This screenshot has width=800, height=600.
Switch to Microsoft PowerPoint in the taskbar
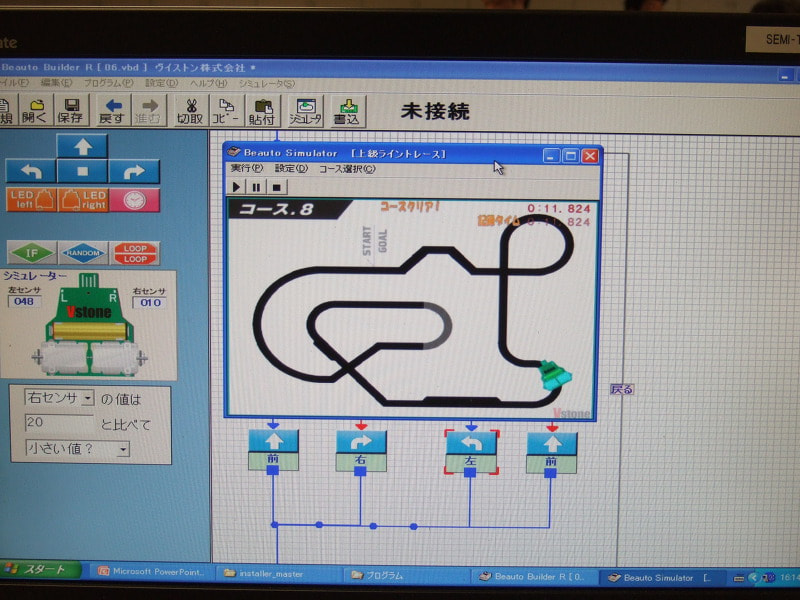pyautogui.click(x=152, y=574)
